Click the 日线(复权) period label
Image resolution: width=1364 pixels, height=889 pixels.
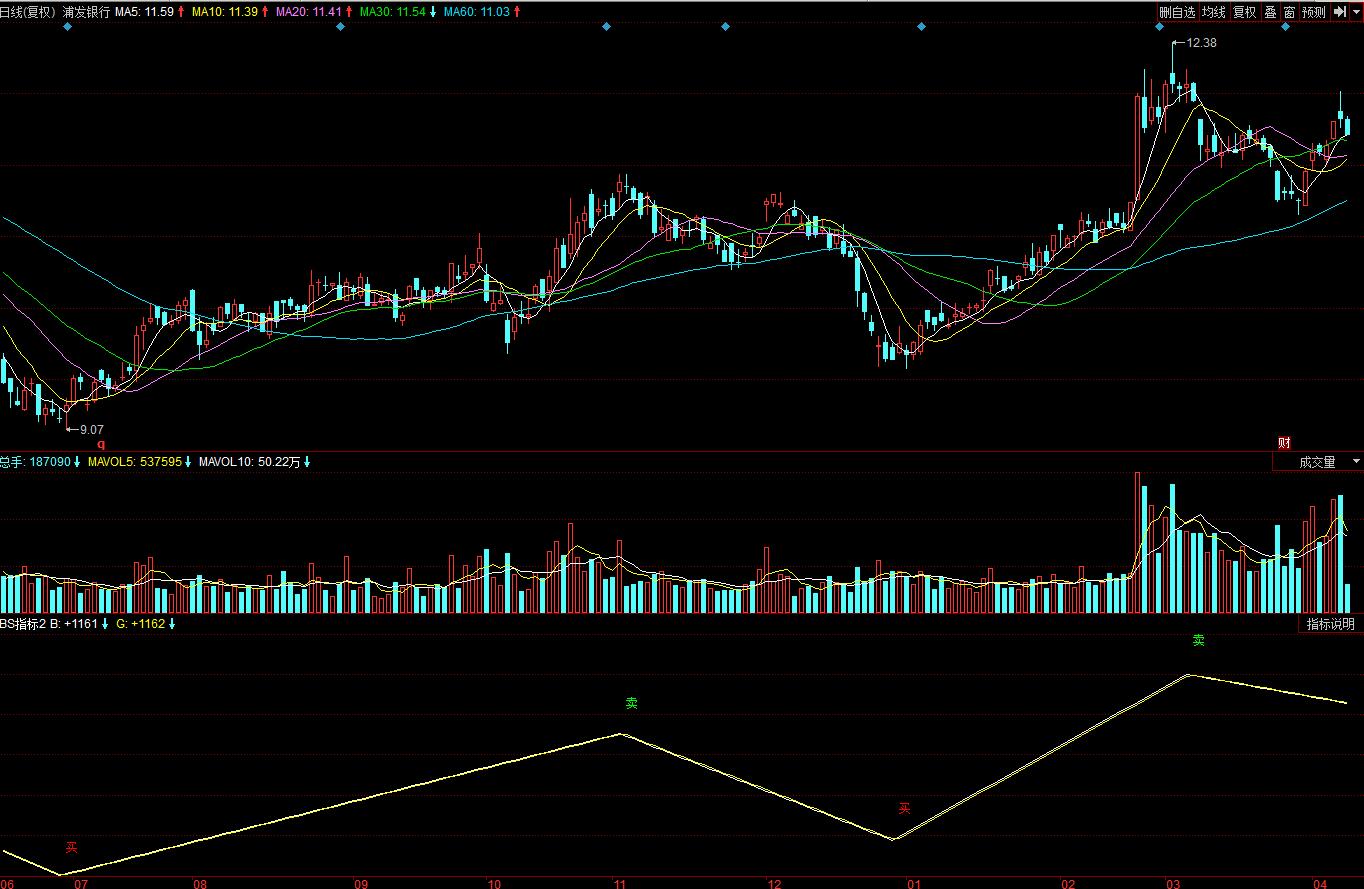pyautogui.click(x=28, y=12)
